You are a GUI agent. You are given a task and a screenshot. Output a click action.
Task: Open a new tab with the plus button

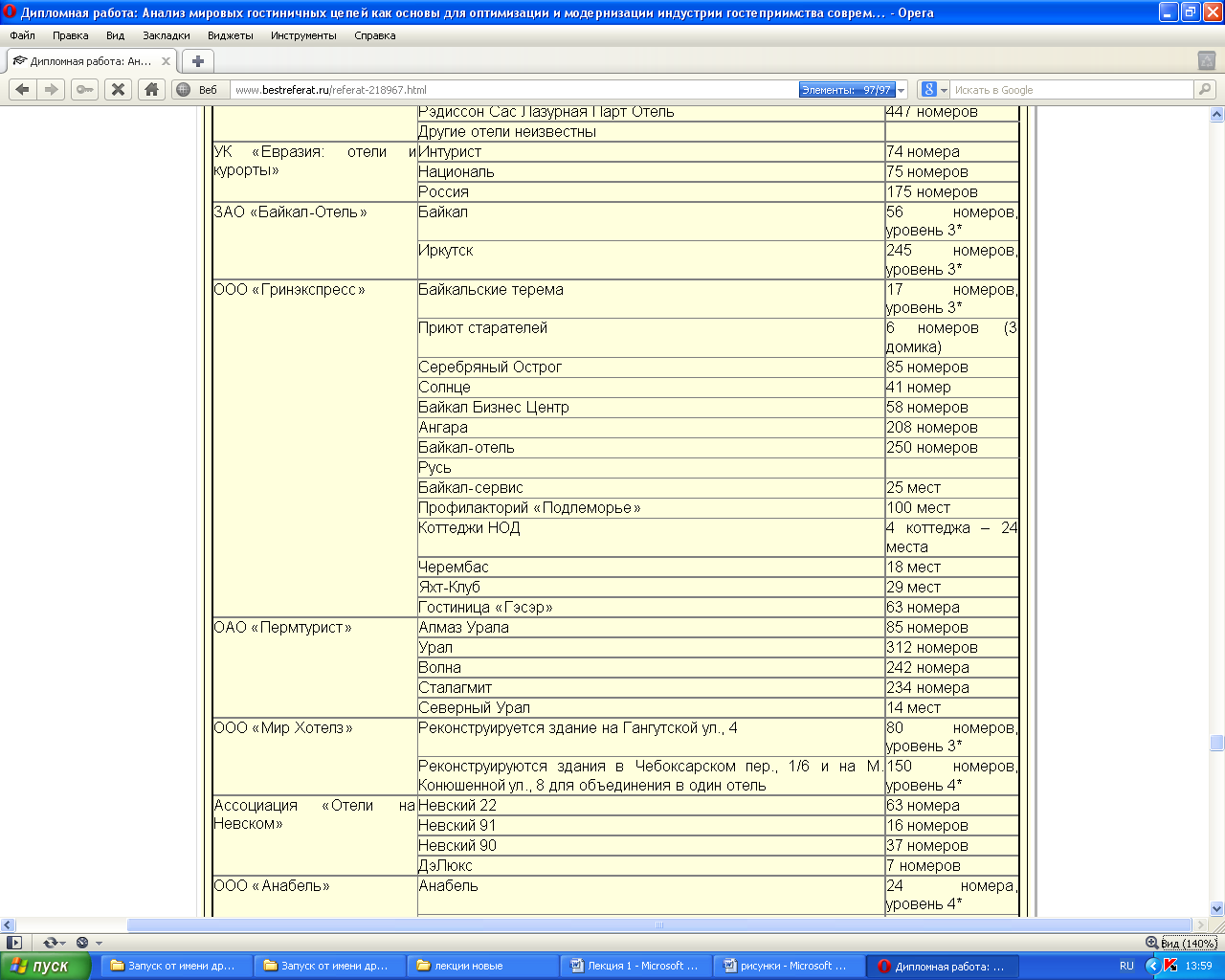pyautogui.click(x=197, y=61)
